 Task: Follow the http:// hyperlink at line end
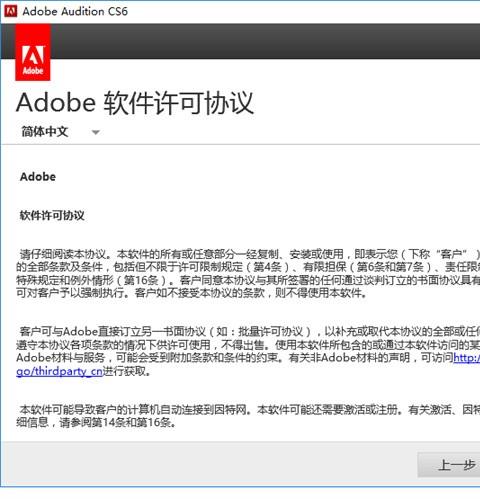pos(467,358)
